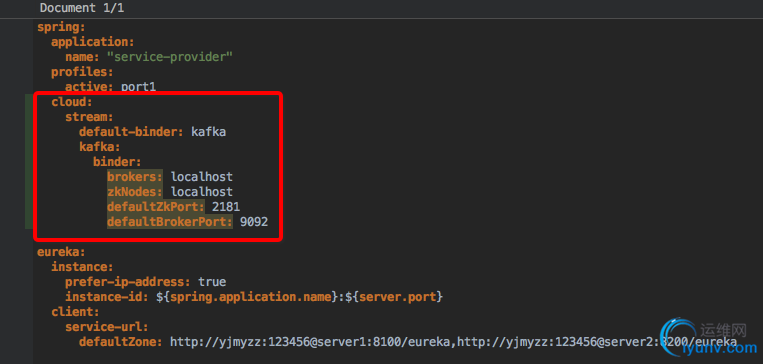Click the 'stream:' key
The width and height of the screenshot is (763, 364).
(89, 117)
